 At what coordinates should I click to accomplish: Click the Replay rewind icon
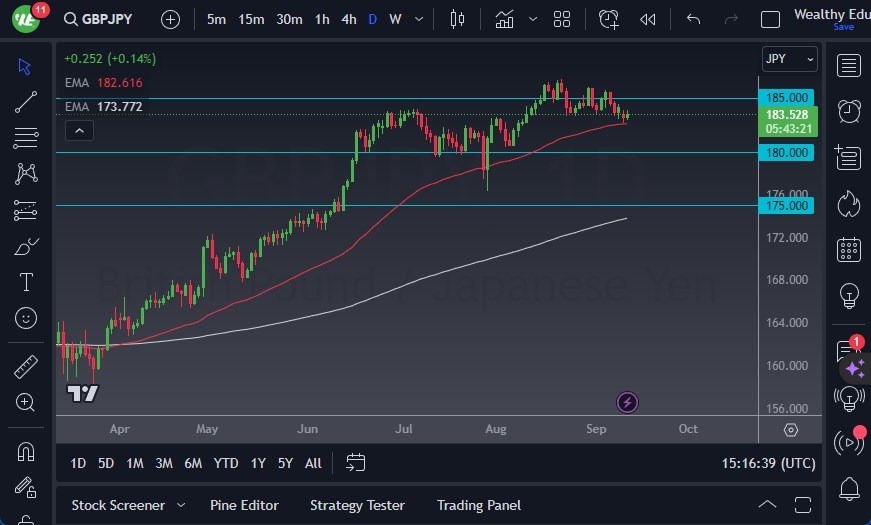(x=648, y=19)
